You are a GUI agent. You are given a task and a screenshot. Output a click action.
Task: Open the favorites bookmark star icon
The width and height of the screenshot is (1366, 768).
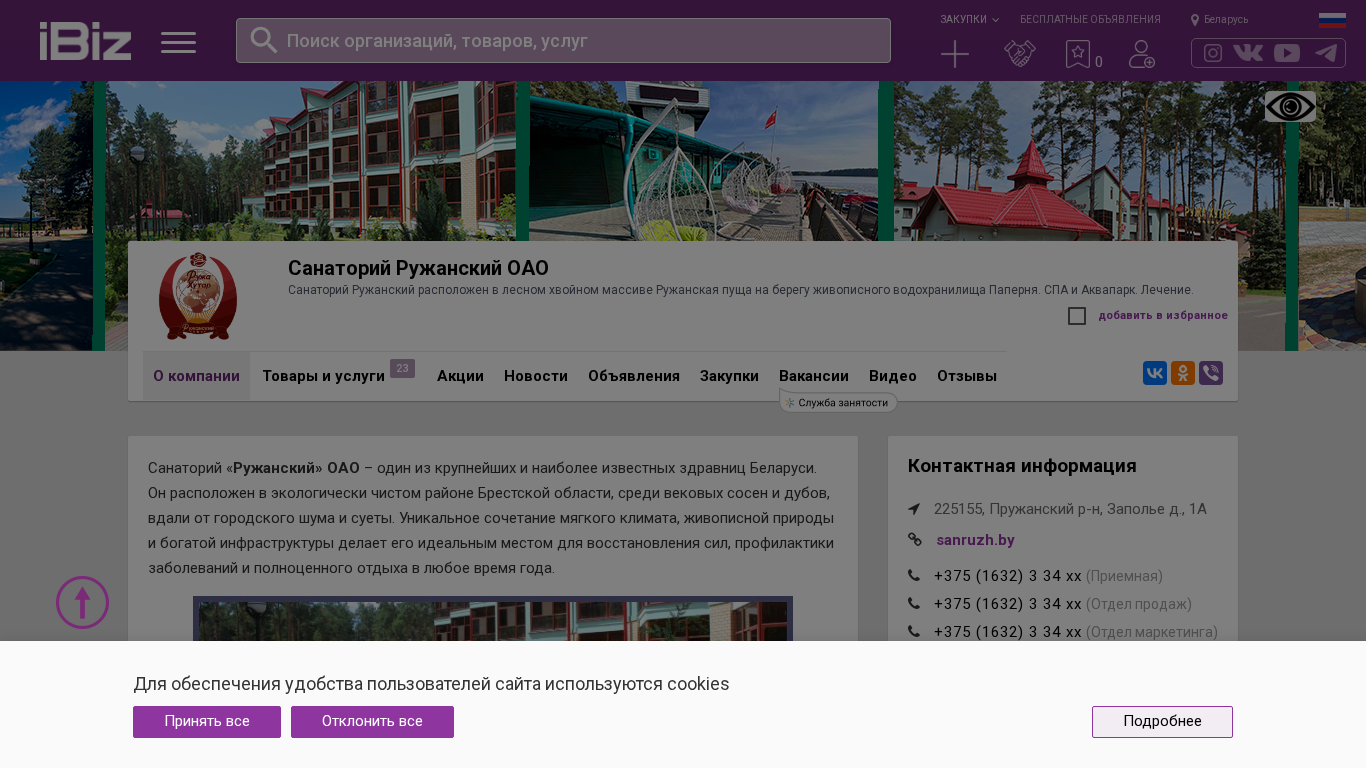pos(1078,54)
